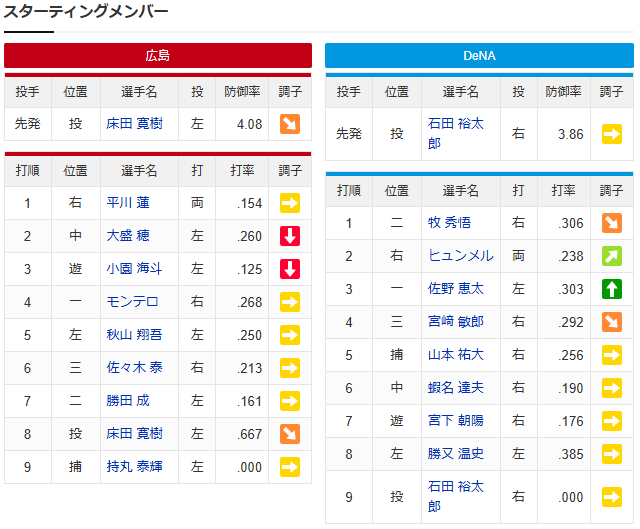Image resolution: width=640 pixels, height=529 pixels.
Task: Click the condition icon for 山本 祐大
Action: point(612,355)
